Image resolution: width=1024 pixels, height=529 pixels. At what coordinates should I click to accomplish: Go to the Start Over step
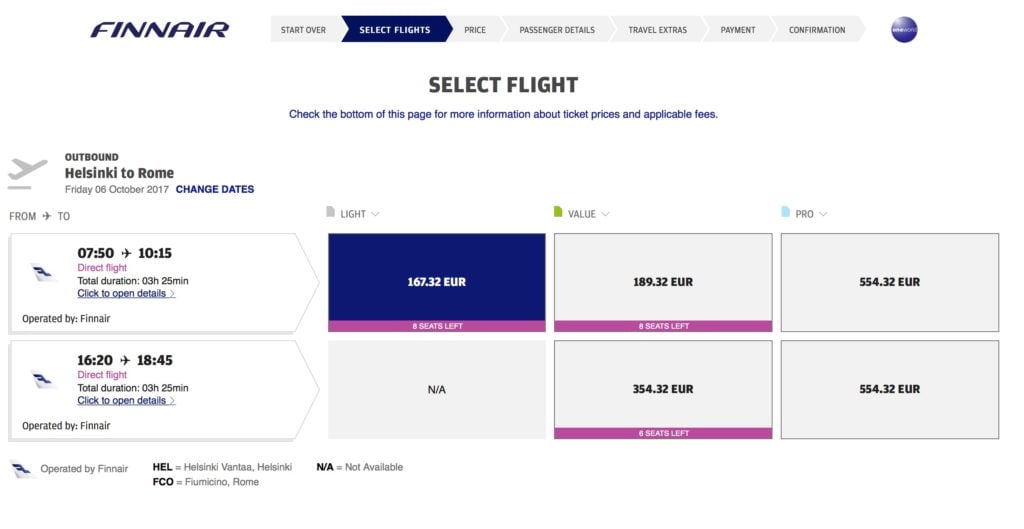tap(303, 29)
